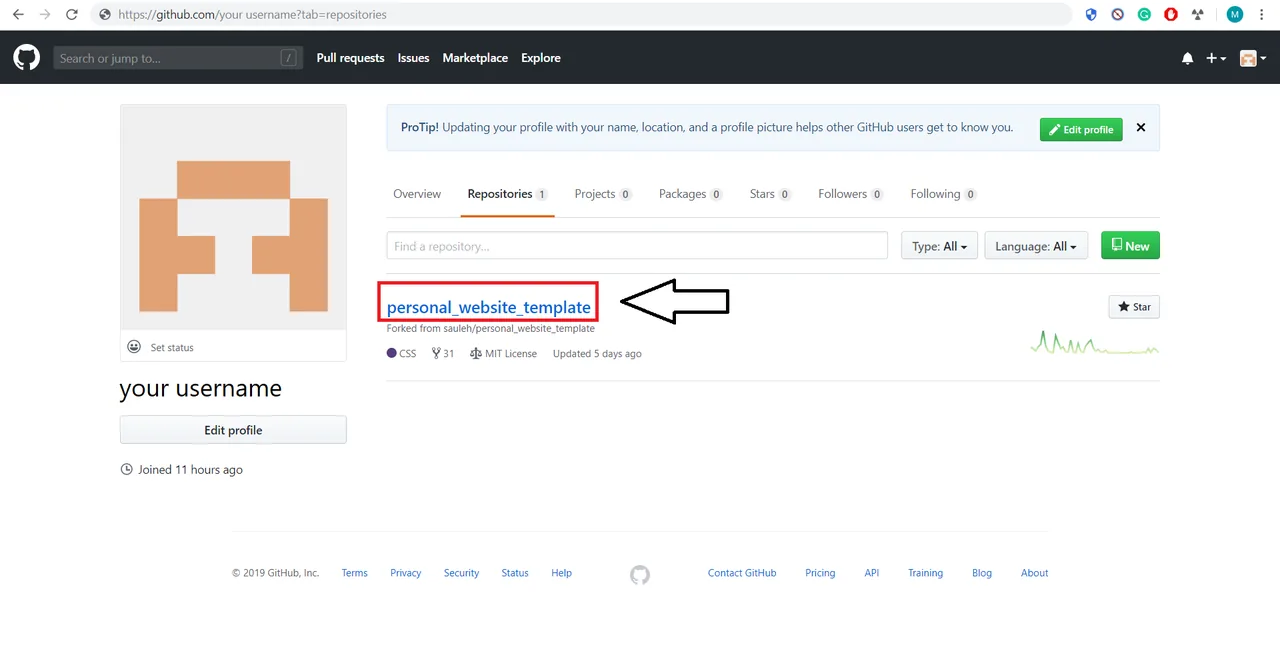This screenshot has width=1280, height=657.
Task: Click the Privacy footer link
Action: click(x=406, y=573)
